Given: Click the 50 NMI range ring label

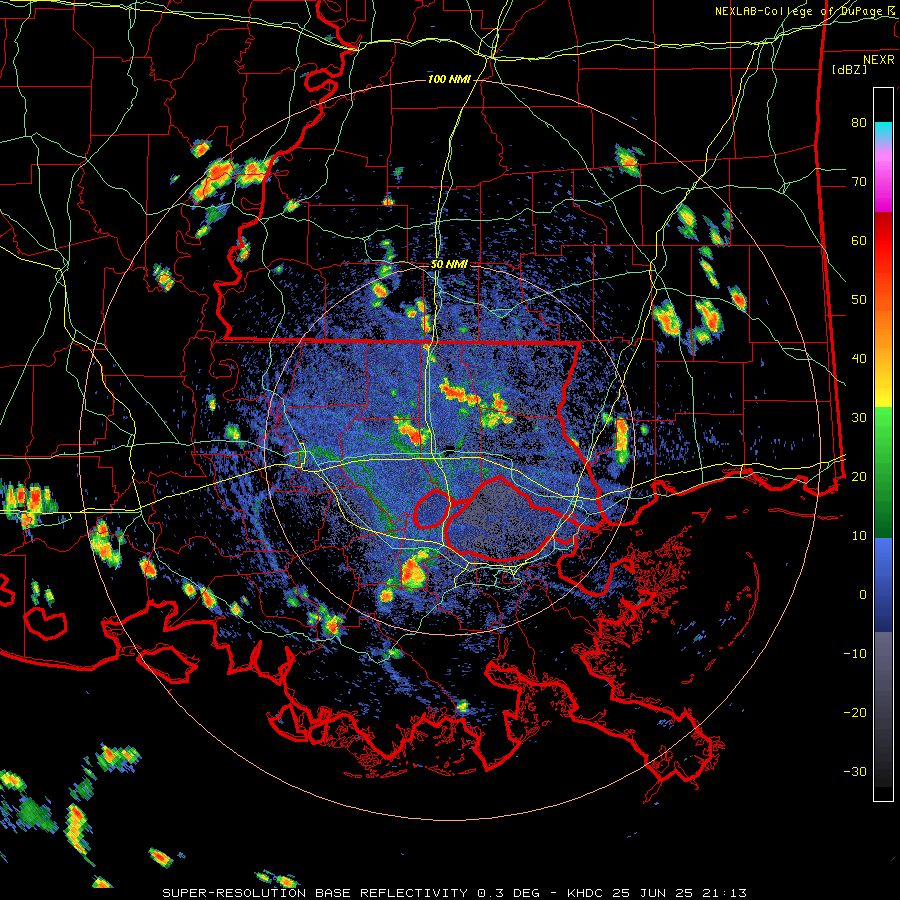Looking at the screenshot, I should pos(449,265).
